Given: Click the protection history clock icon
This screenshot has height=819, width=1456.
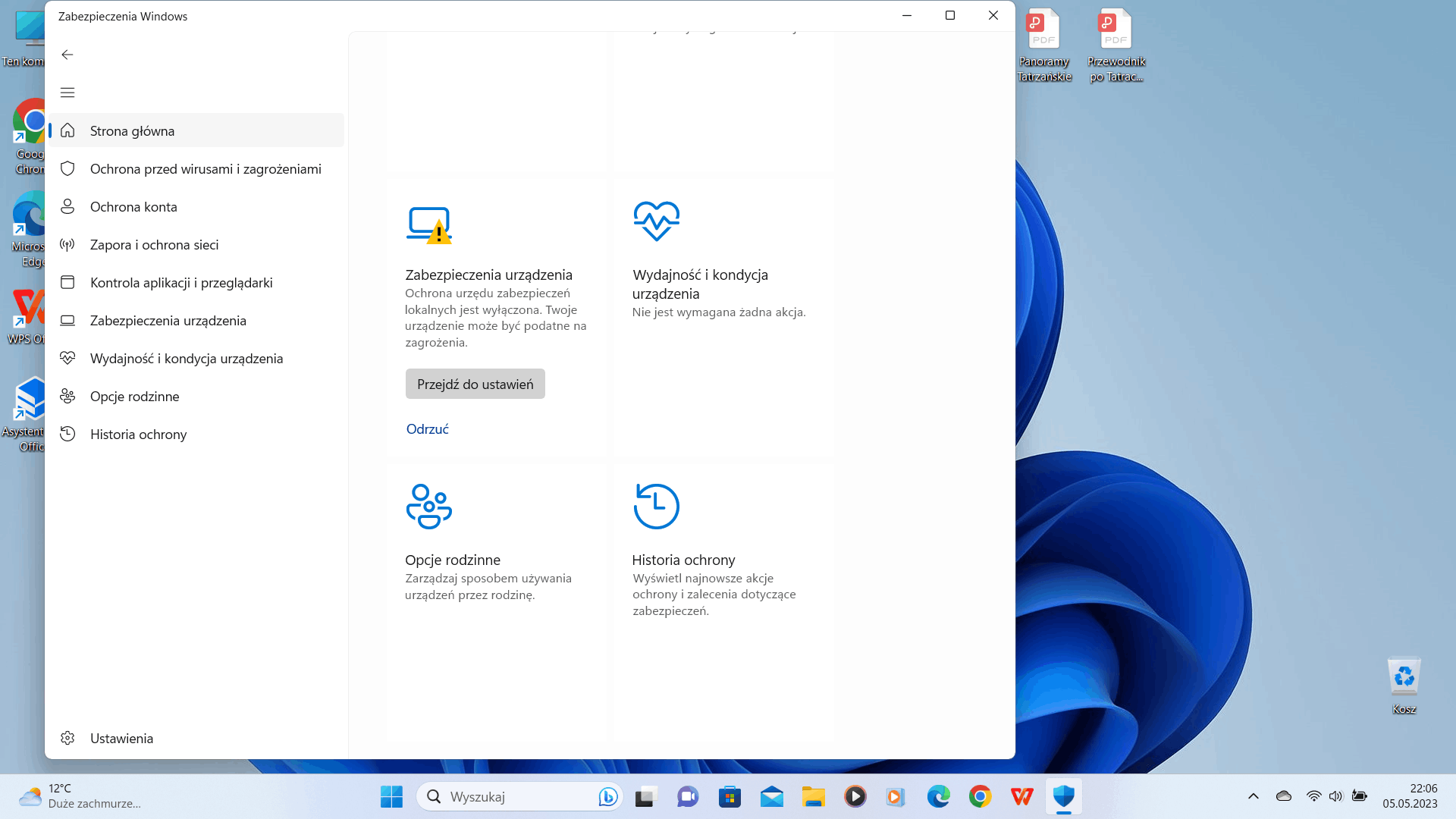Looking at the screenshot, I should (656, 506).
